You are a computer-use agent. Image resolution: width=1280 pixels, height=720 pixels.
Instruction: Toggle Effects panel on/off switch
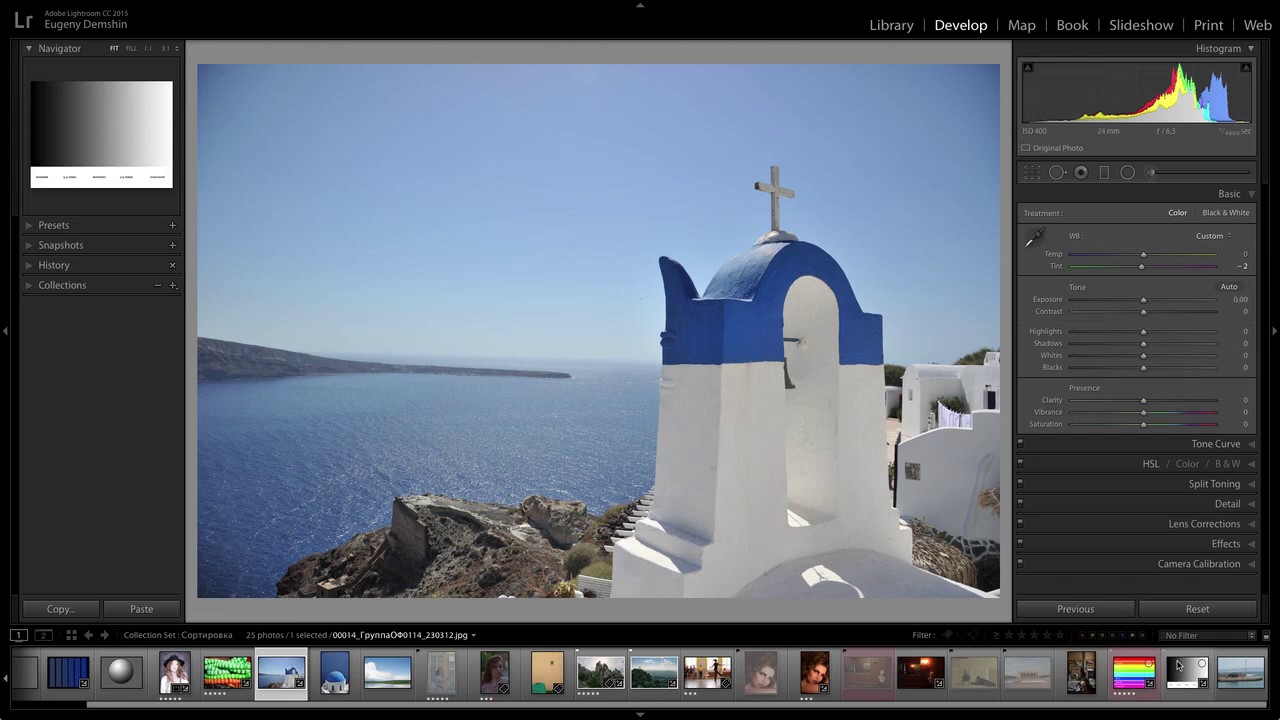point(1020,544)
